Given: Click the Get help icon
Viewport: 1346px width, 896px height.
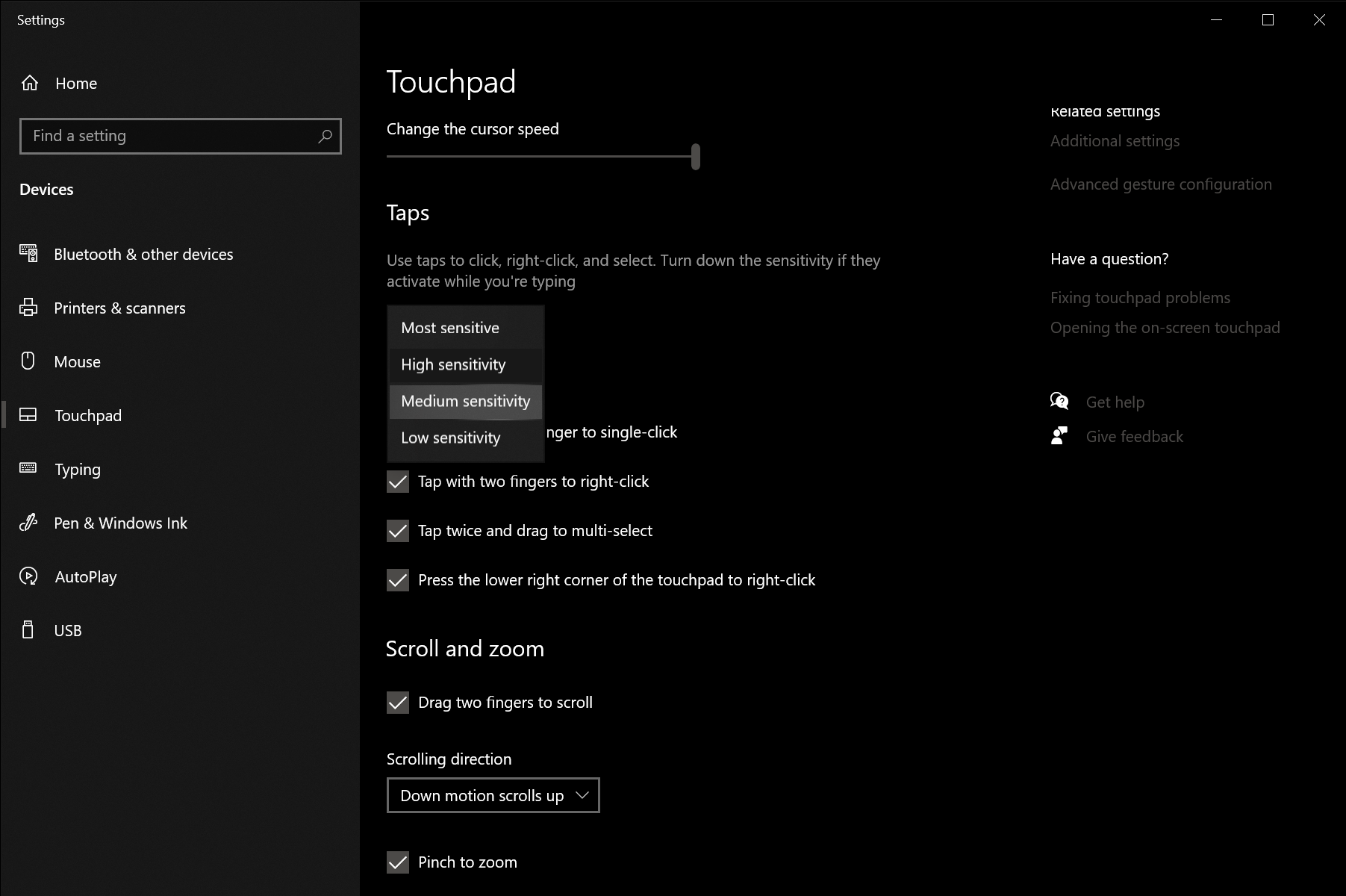Looking at the screenshot, I should tap(1059, 401).
